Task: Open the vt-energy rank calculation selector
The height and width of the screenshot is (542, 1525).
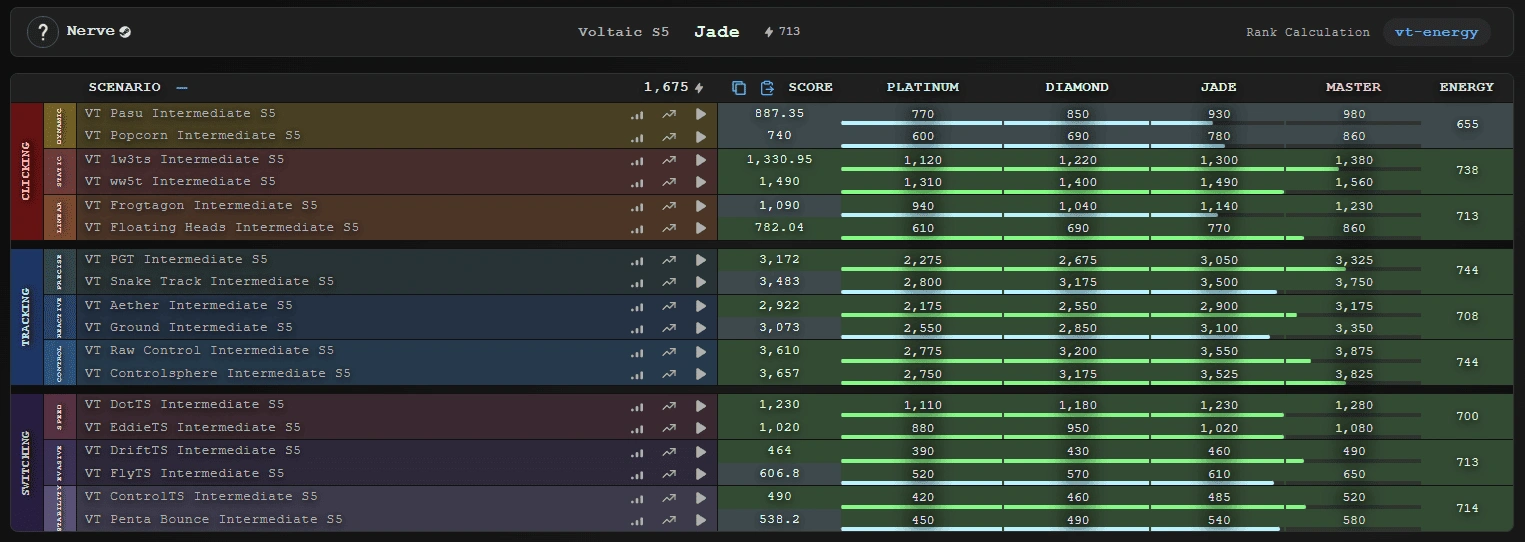Action: click(1436, 32)
